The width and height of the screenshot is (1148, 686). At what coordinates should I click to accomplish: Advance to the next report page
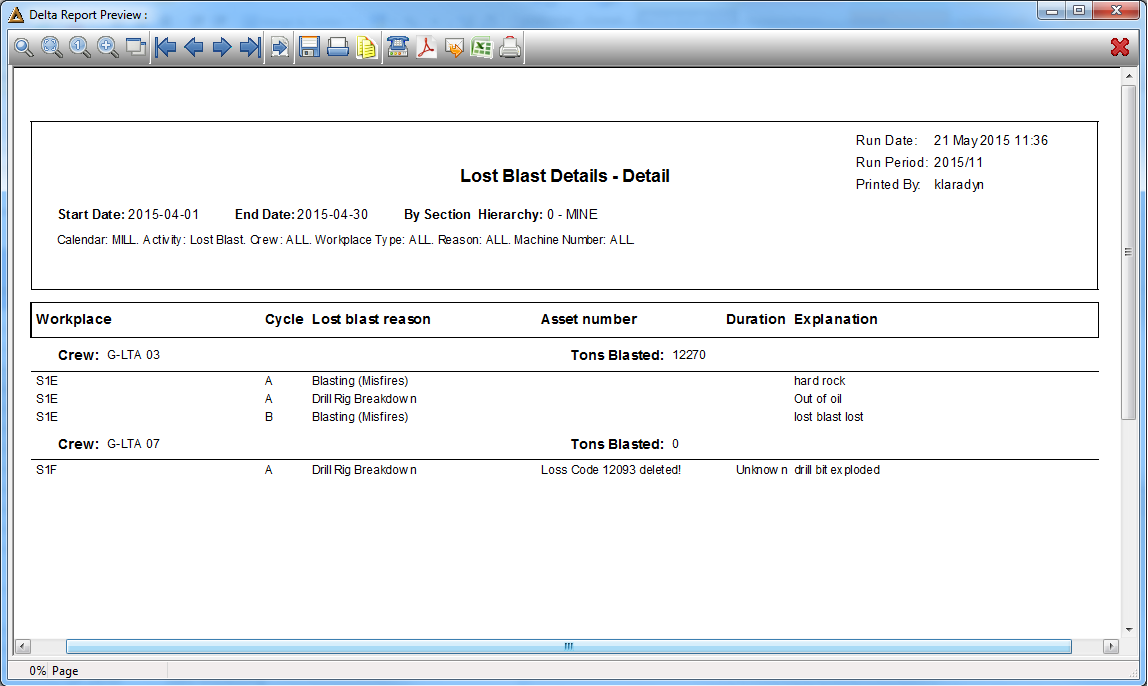tap(222, 48)
